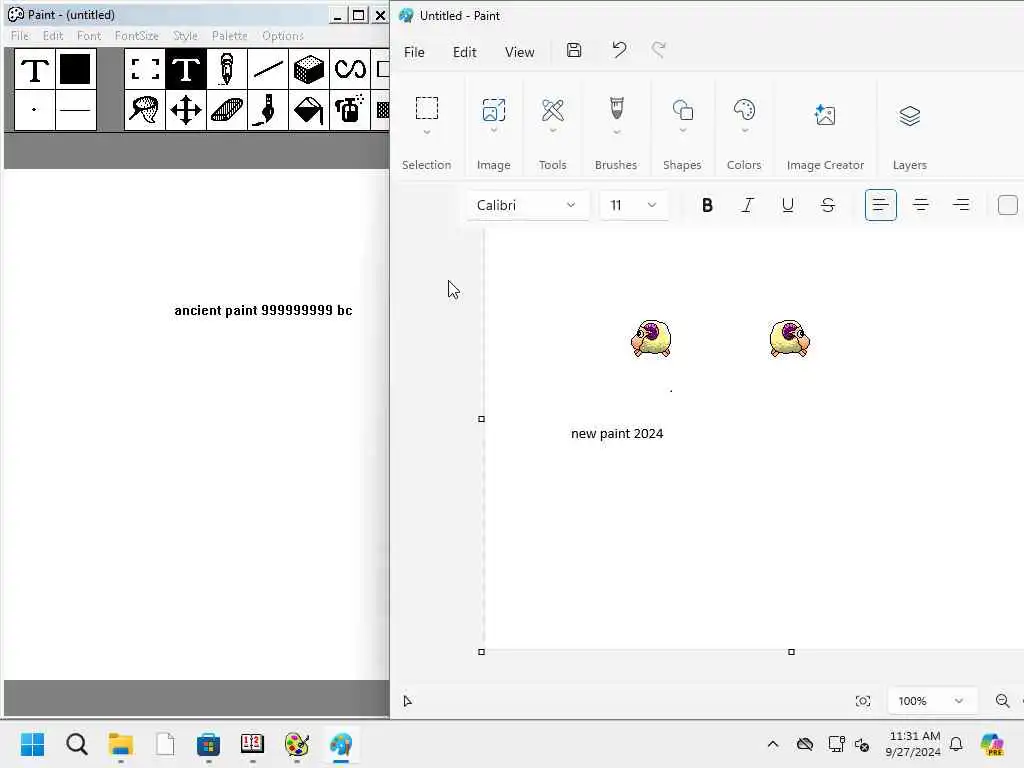Toggle the background fill checkbox in text toolbar

click(1008, 205)
